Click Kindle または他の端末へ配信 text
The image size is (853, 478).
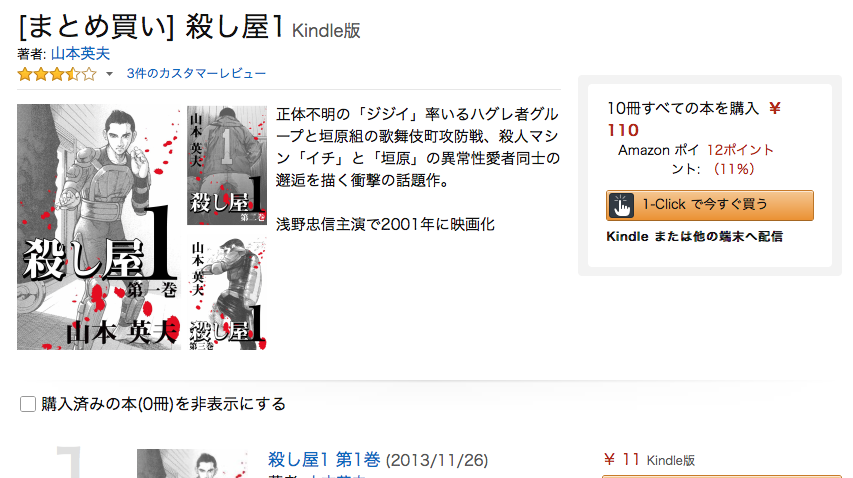pos(694,237)
